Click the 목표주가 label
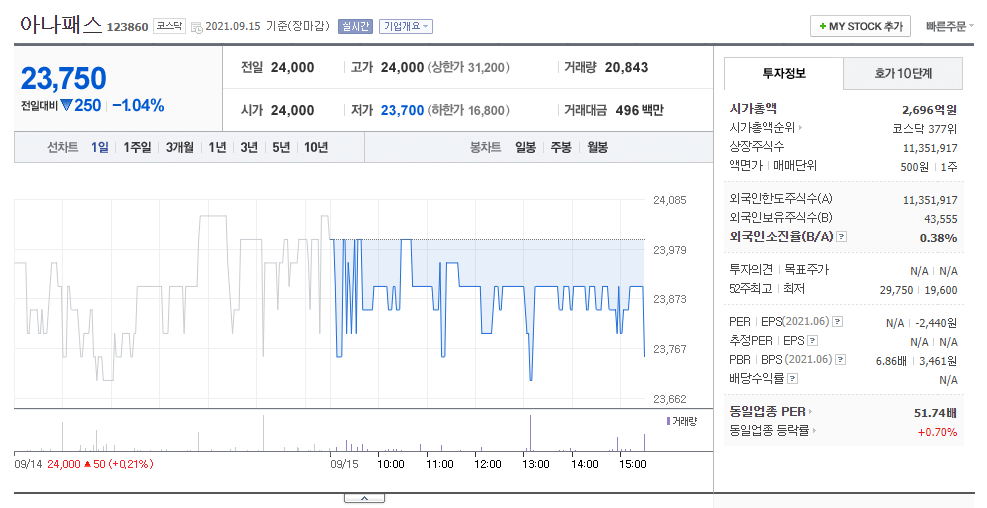The image size is (987, 508). pos(806,269)
